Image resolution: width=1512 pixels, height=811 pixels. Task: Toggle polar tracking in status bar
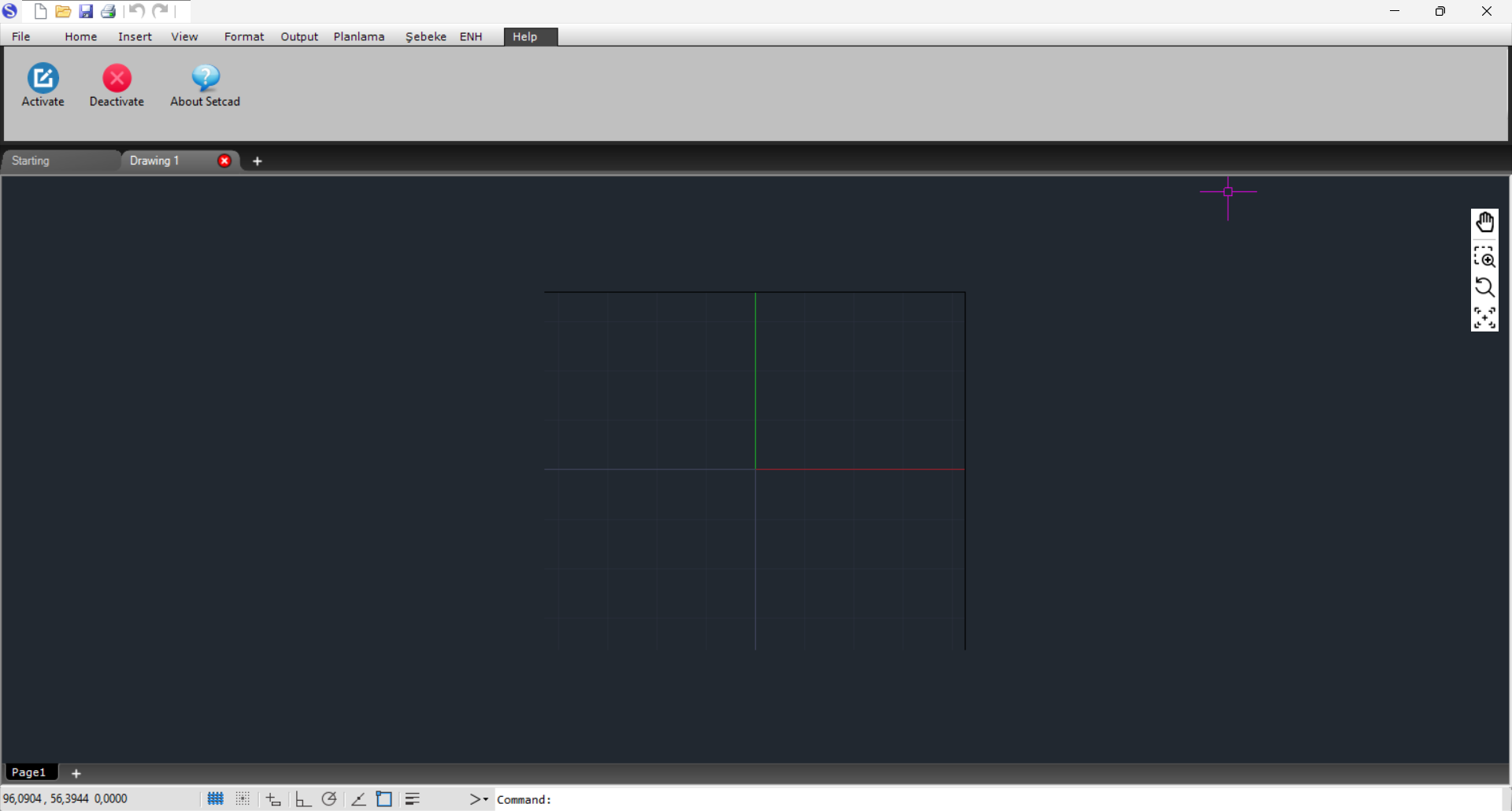tap(329, 798)
